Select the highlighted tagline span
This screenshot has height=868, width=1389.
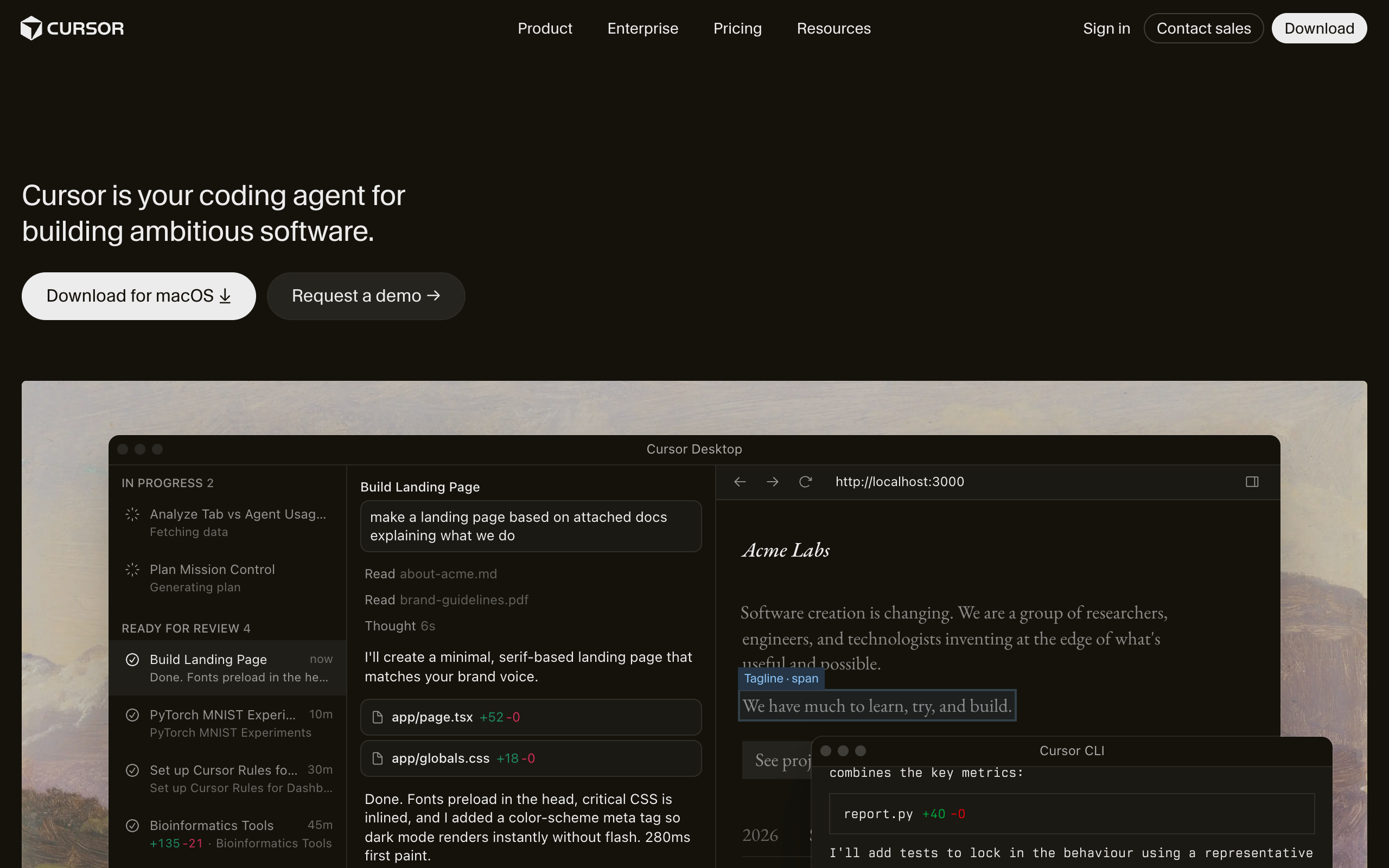point(876,706)
